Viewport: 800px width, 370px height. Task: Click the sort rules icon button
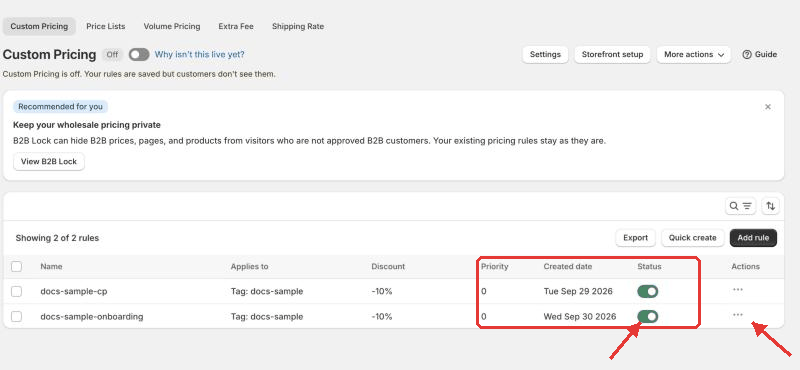770,206
